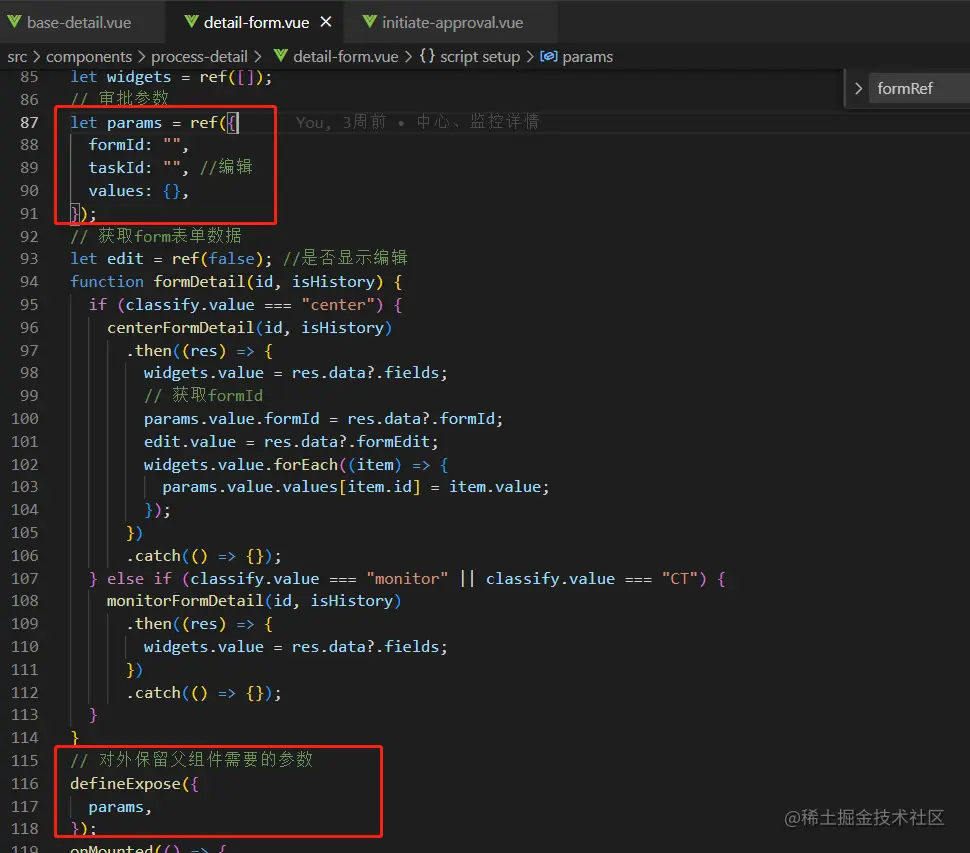Click the script setup breadcrumb
The image size is (970, 853).
click(x=480, y=57)
